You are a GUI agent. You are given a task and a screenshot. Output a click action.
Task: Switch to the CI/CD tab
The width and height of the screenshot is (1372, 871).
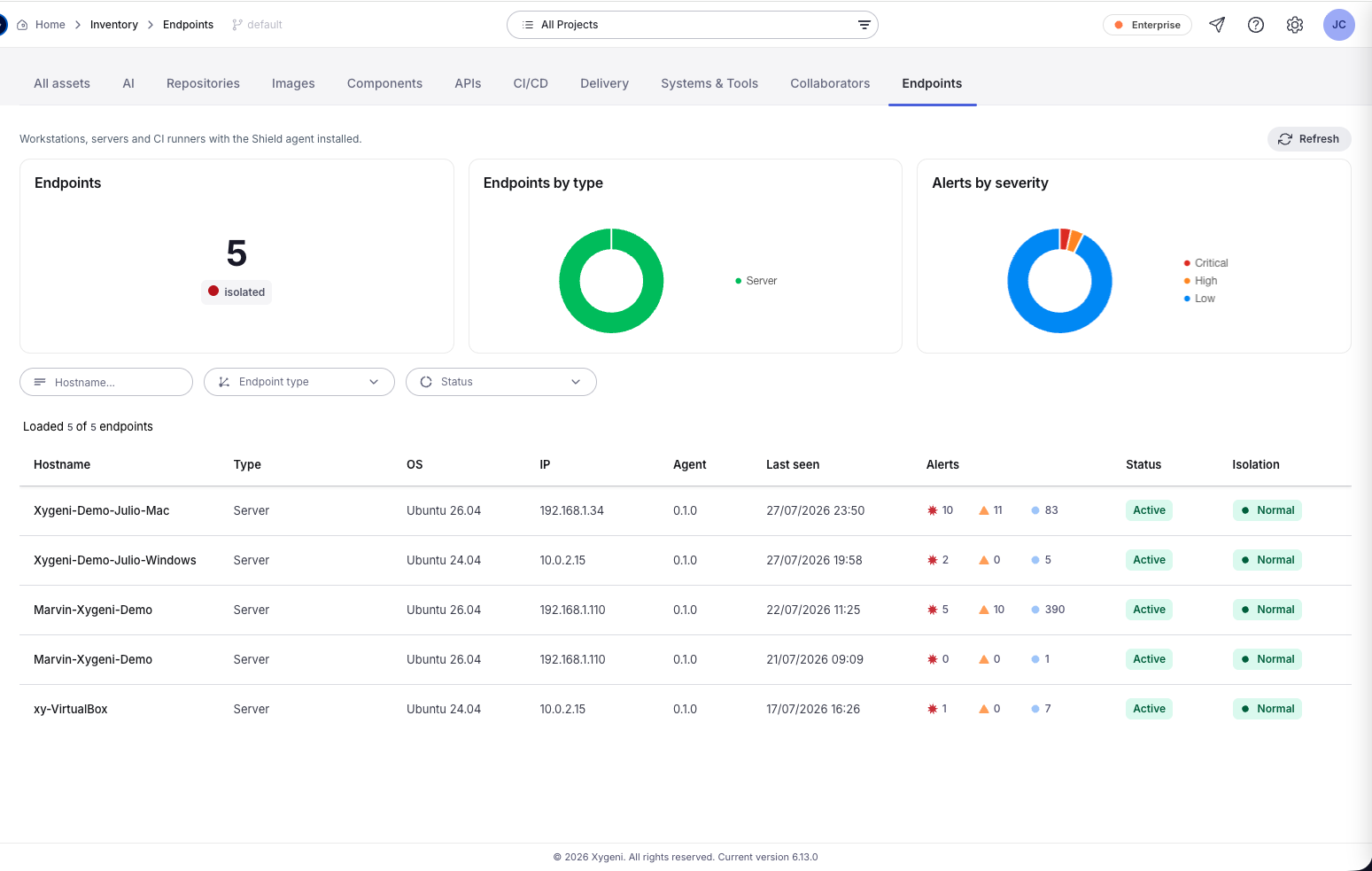coord(531,83)
